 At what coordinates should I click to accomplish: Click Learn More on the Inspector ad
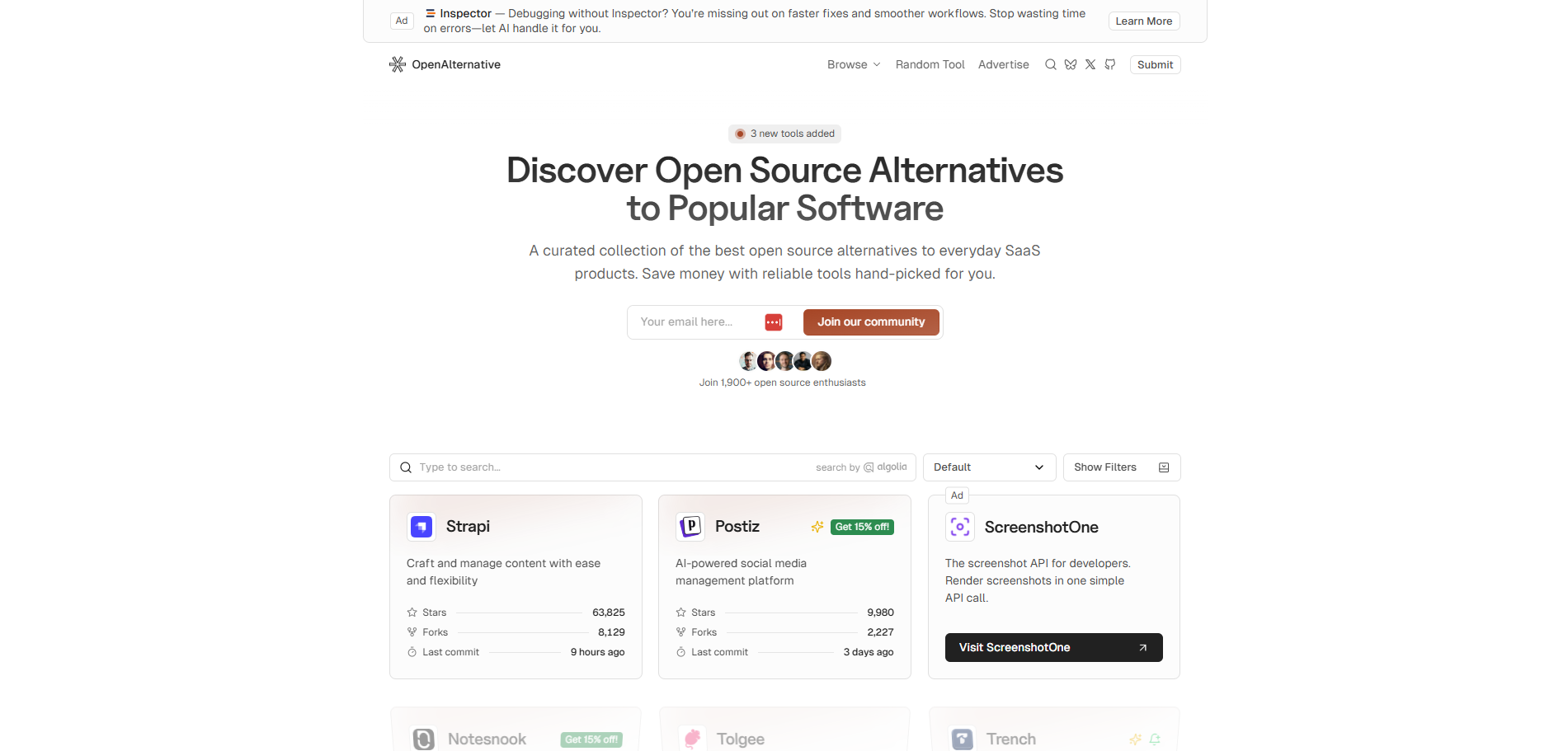[1144, 21]
